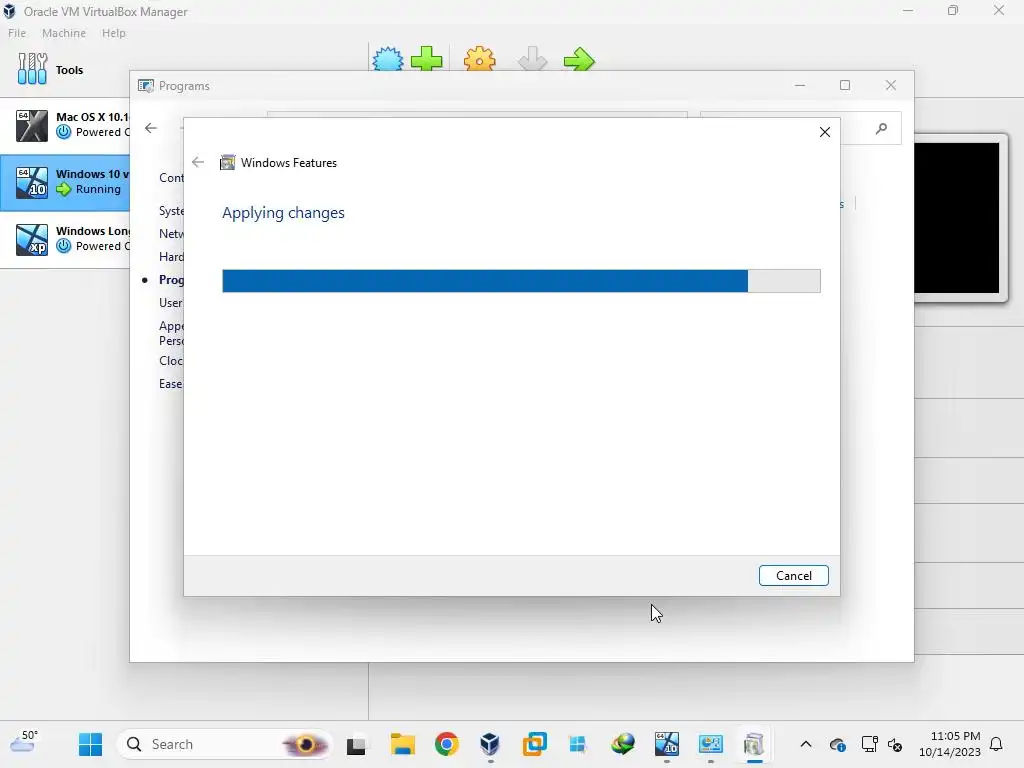
Task: Open Hardware category in Control Panel sidebar
Action: [x=171, y=257]
